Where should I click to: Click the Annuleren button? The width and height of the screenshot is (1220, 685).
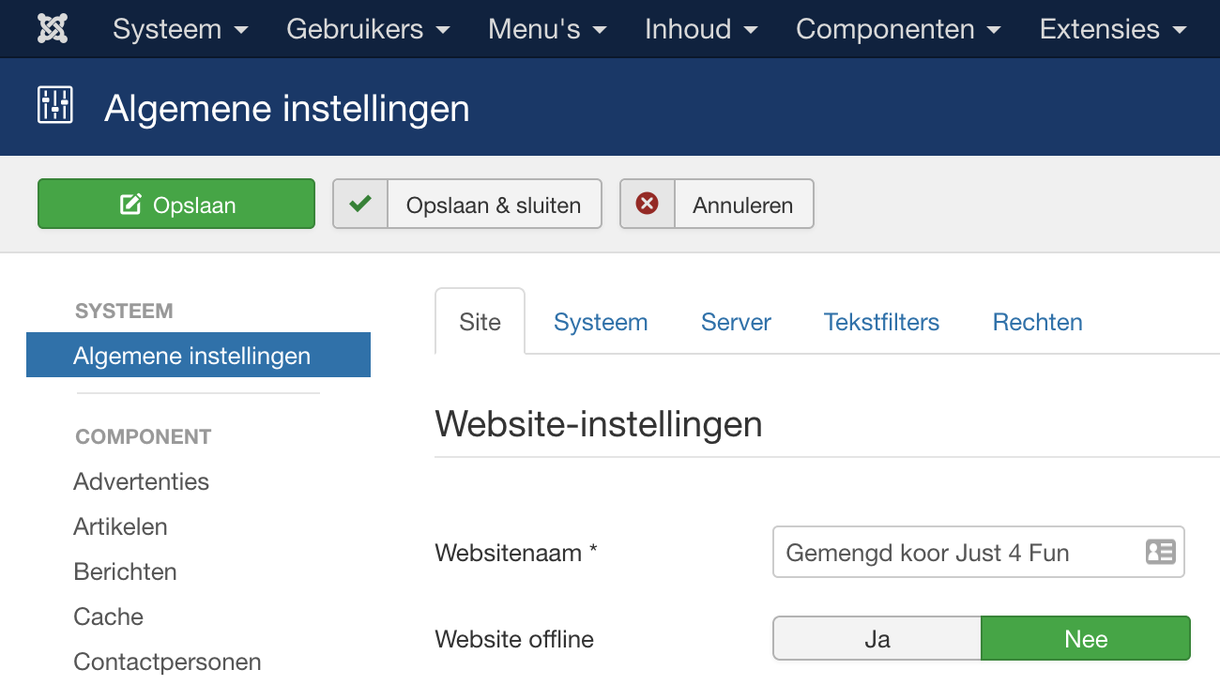click(716, 204)
